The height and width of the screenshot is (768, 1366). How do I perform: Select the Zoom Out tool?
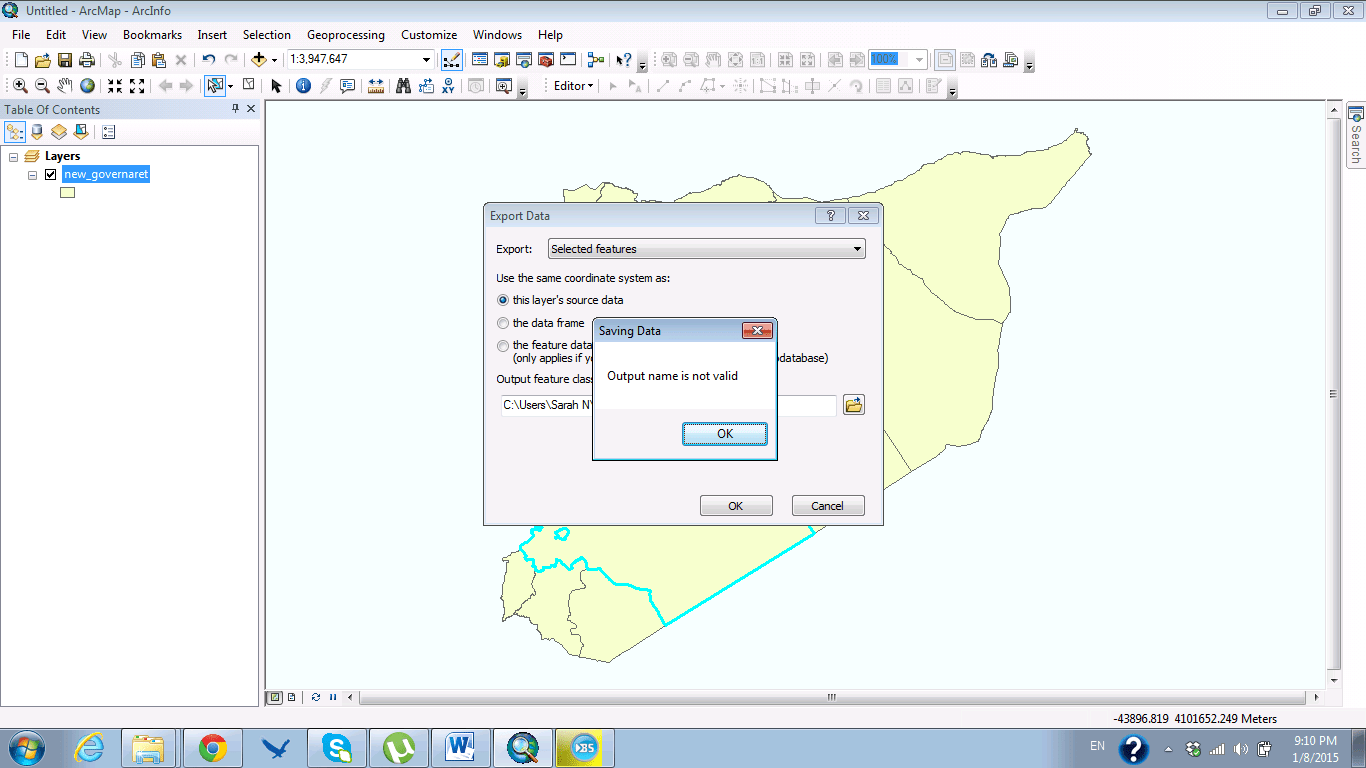pos(42,86)
